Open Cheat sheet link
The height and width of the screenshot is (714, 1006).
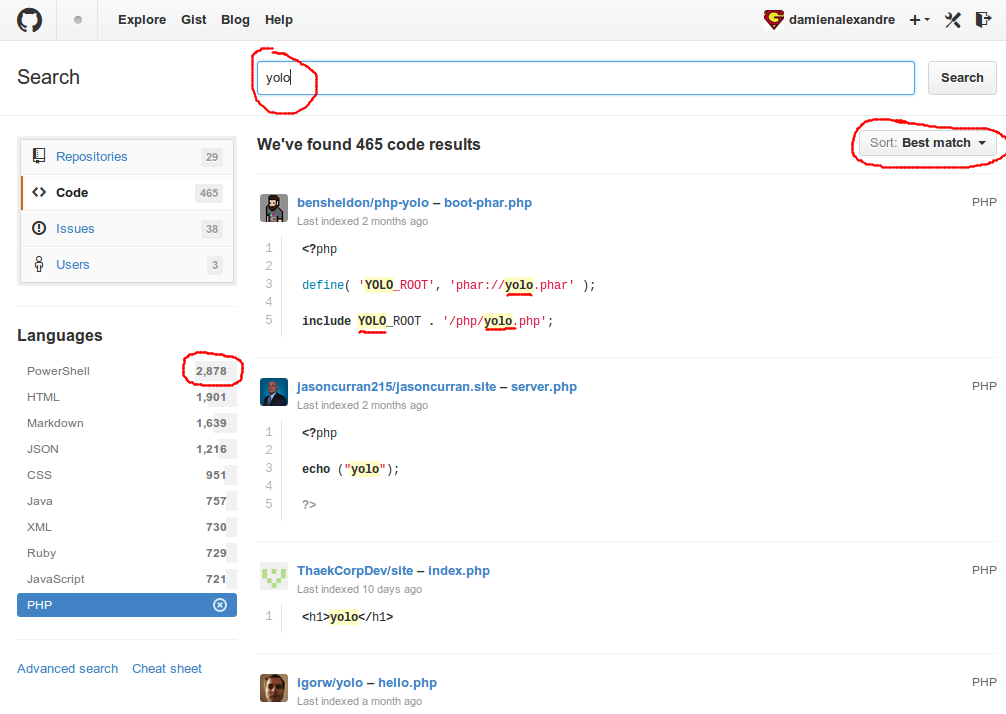tap(167, 668)
